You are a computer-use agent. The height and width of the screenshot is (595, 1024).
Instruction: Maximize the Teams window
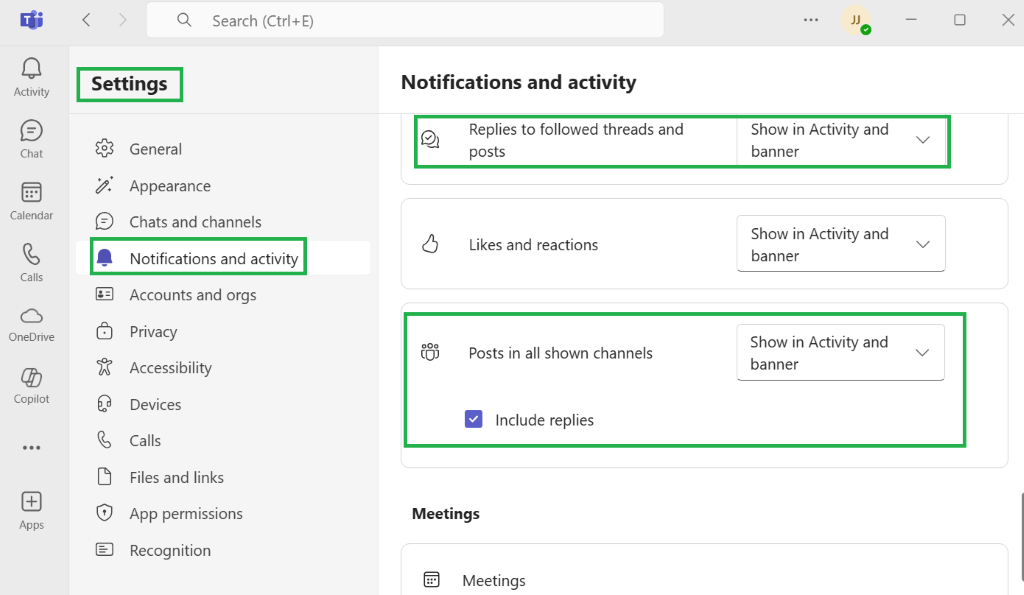[959, 20]
